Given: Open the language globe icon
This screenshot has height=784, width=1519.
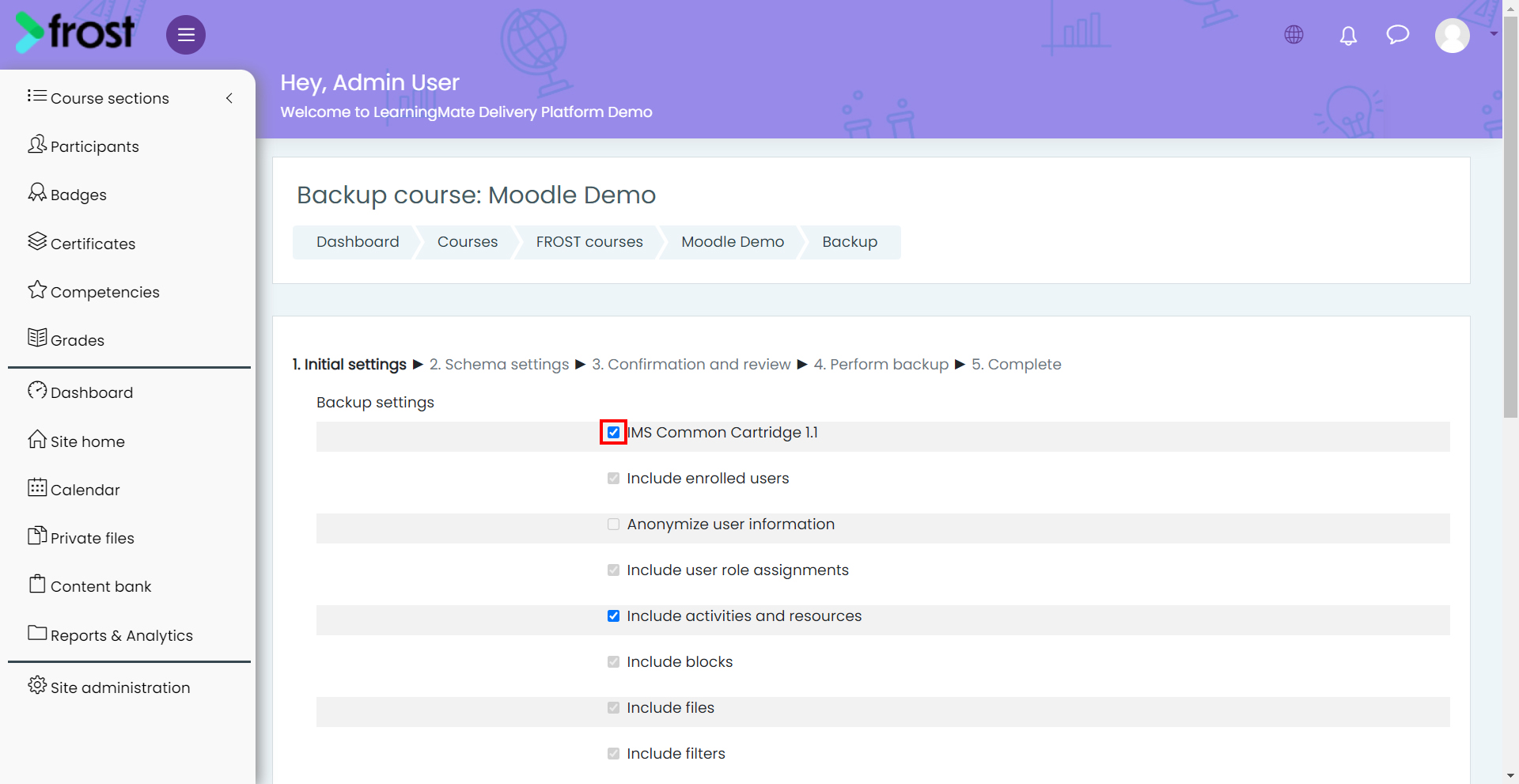Looking at the screenshot, I should [x=1294, y=35].
